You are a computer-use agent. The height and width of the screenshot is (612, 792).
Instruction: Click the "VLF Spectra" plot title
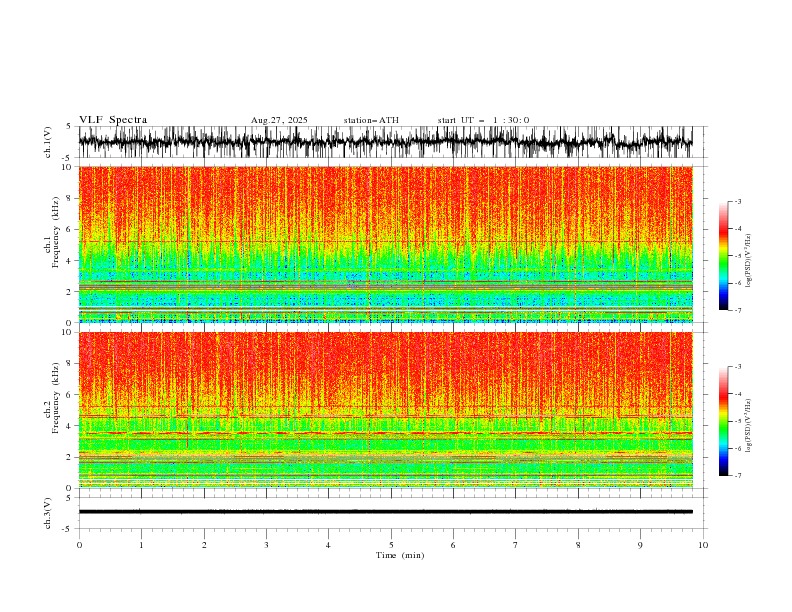pyautogui.click(x=113, y=120)
